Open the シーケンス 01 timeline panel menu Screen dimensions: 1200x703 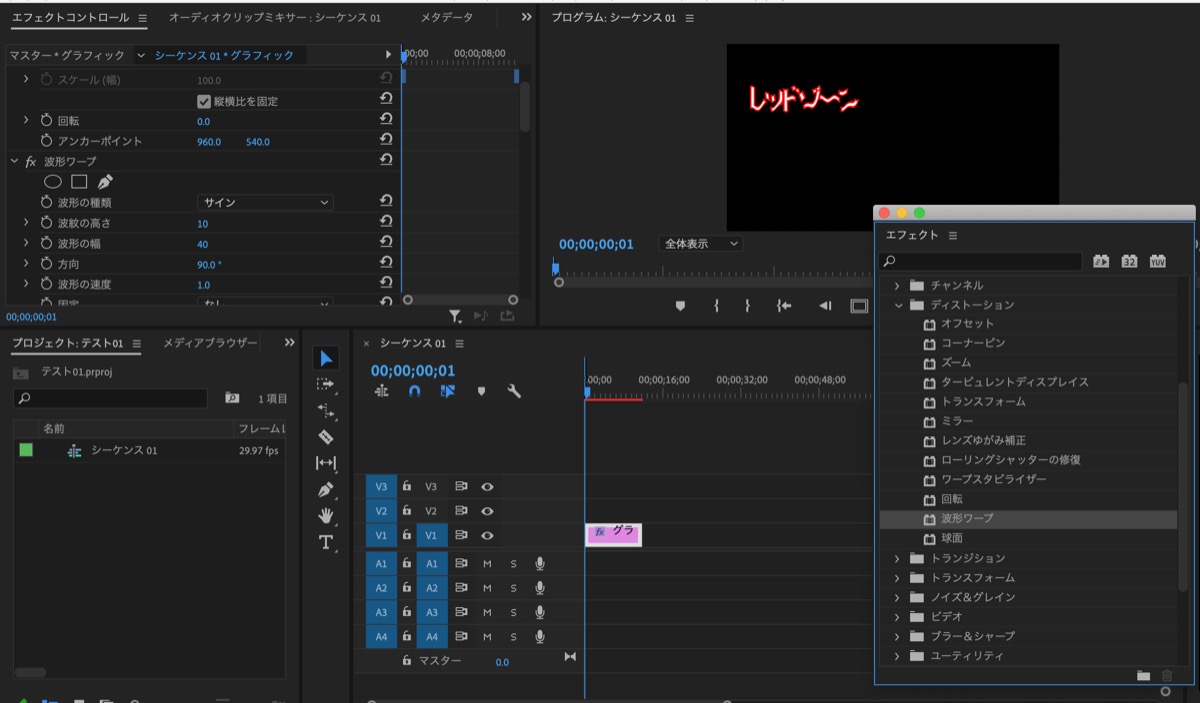(x=459, y=343)
